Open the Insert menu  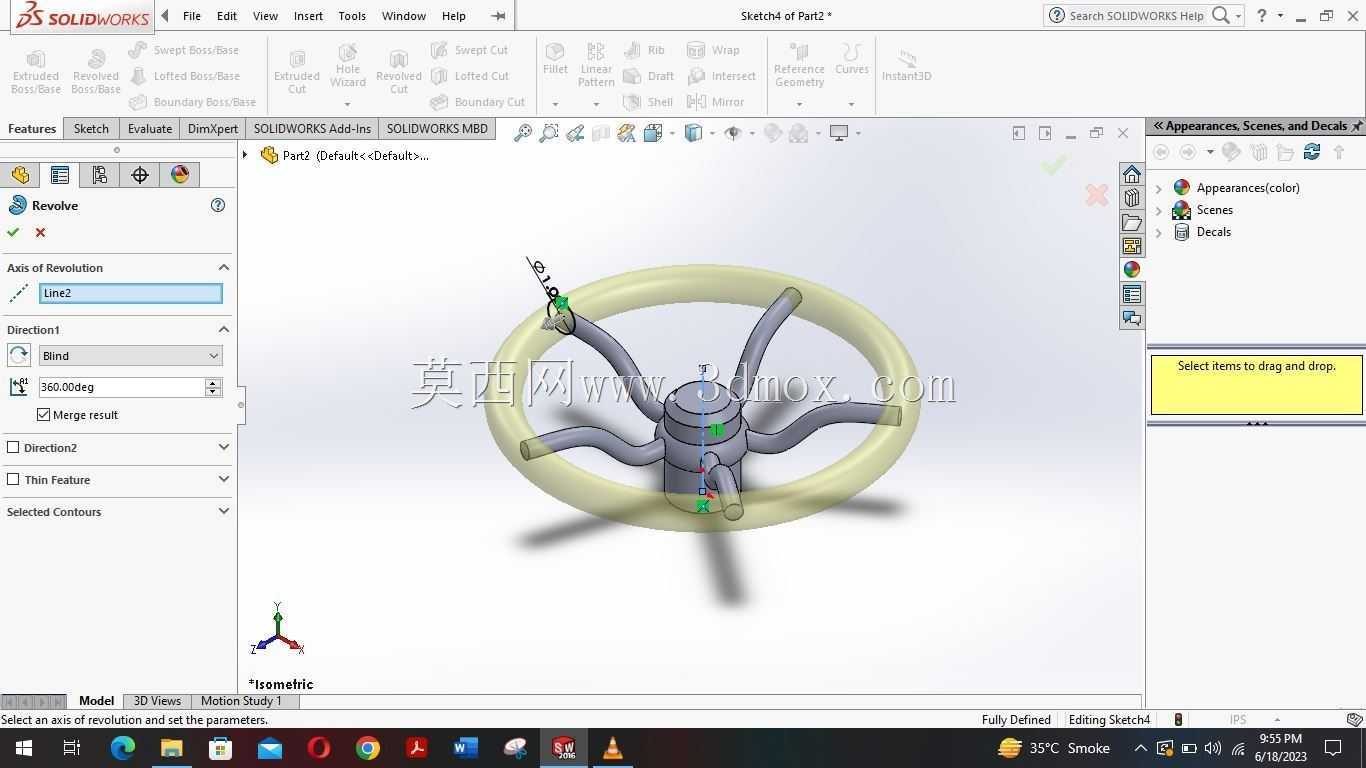click(308, 16)
